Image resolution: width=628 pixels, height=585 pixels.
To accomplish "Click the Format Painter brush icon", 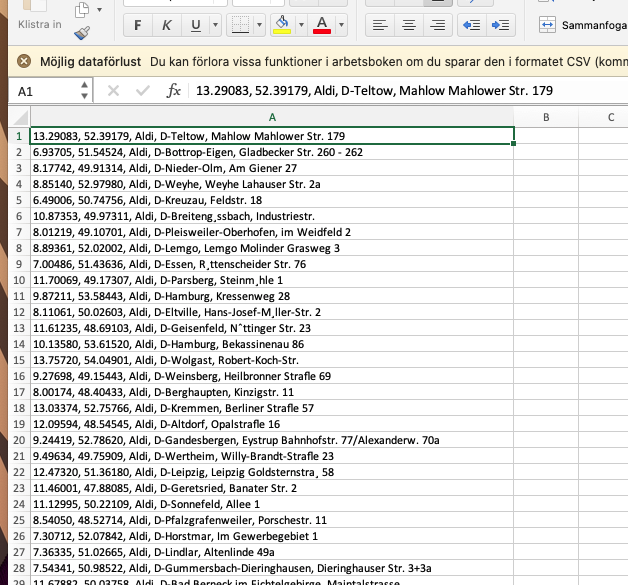I will (x=81, y=35).
